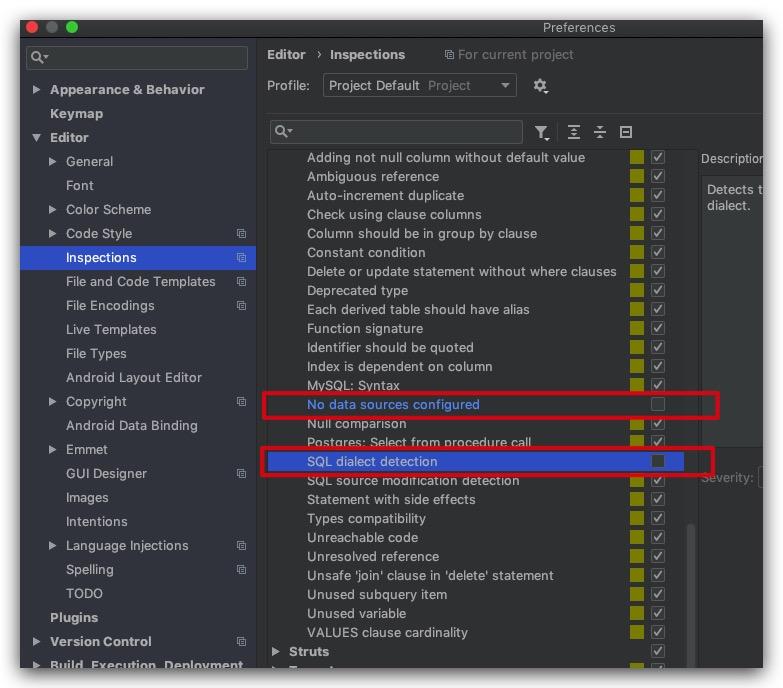783x688 pixels.
Task: Click the Expand All toolbar icon
Action: [573, 132]
